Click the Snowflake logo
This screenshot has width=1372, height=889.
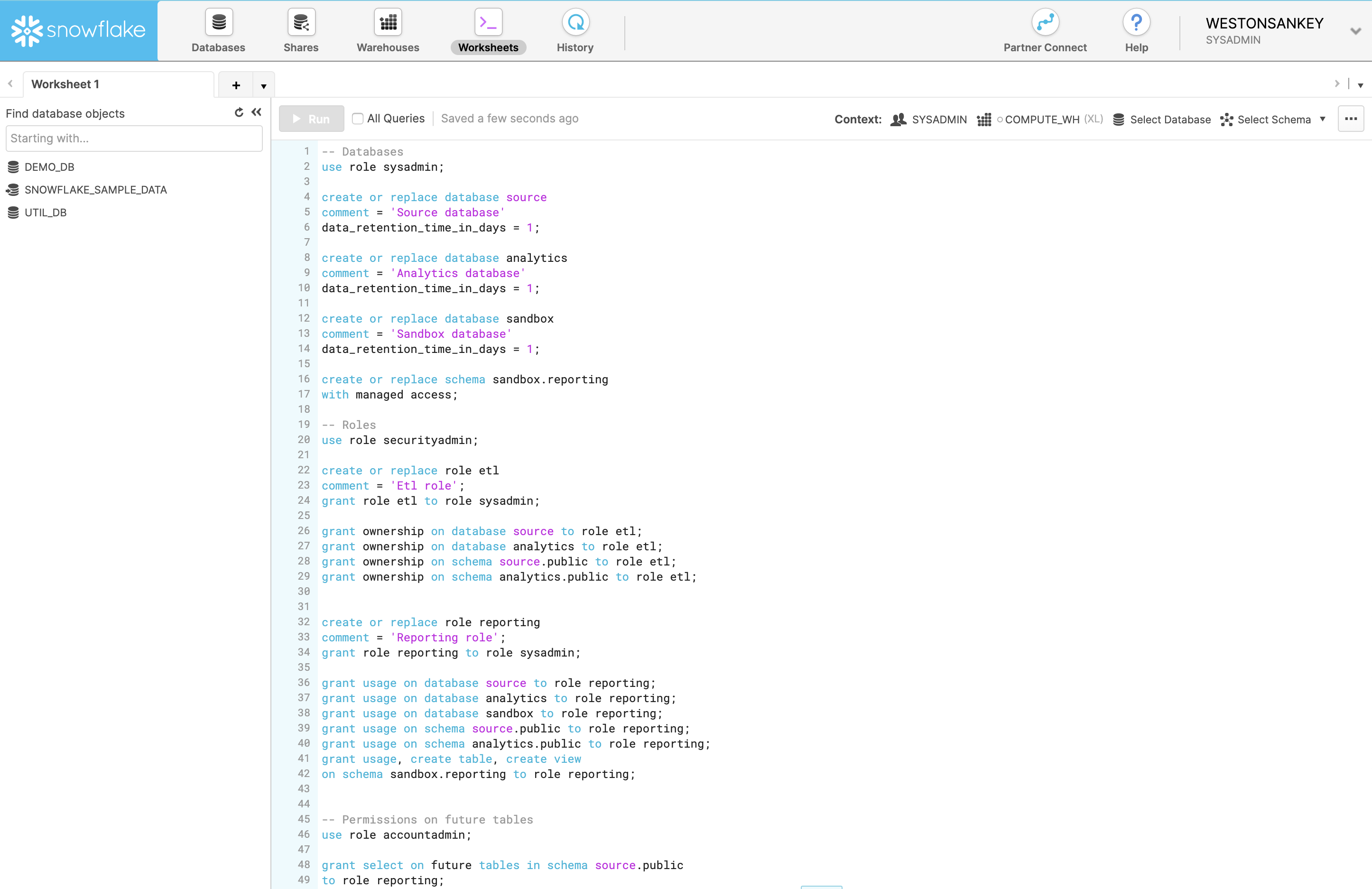(x=78, y=30)
